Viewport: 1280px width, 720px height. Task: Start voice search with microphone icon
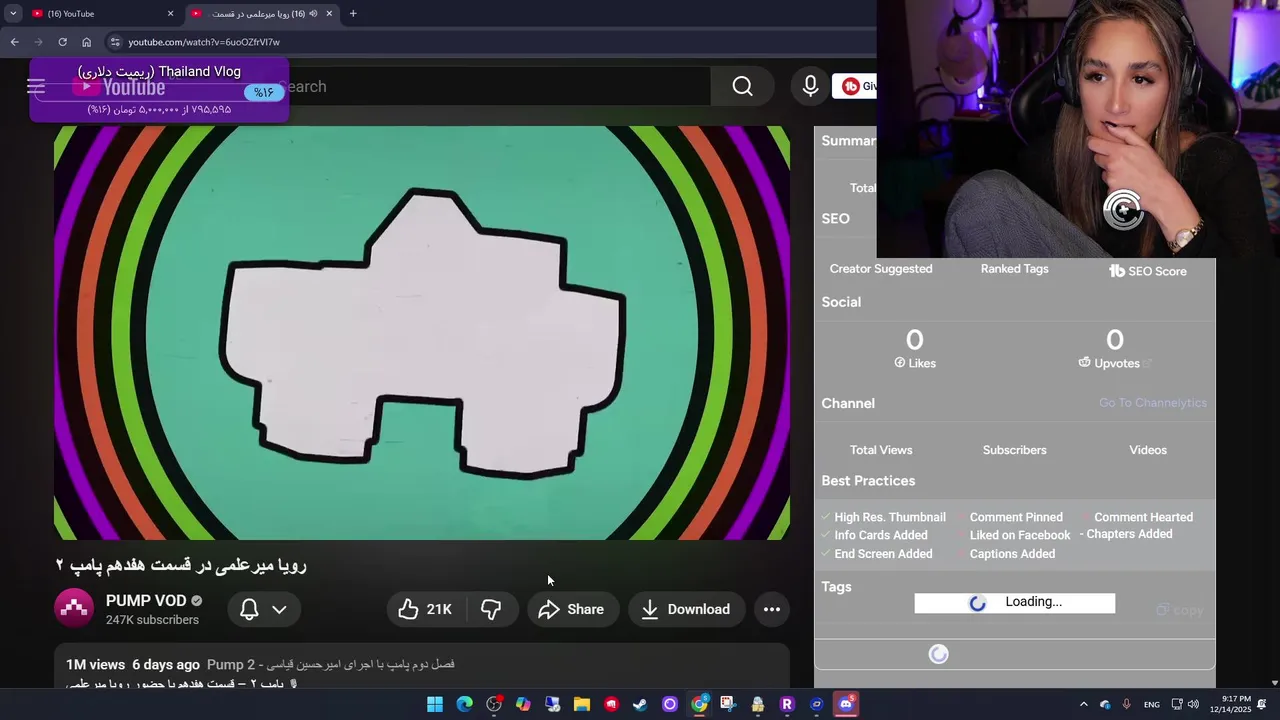click(x=811, y=87)
